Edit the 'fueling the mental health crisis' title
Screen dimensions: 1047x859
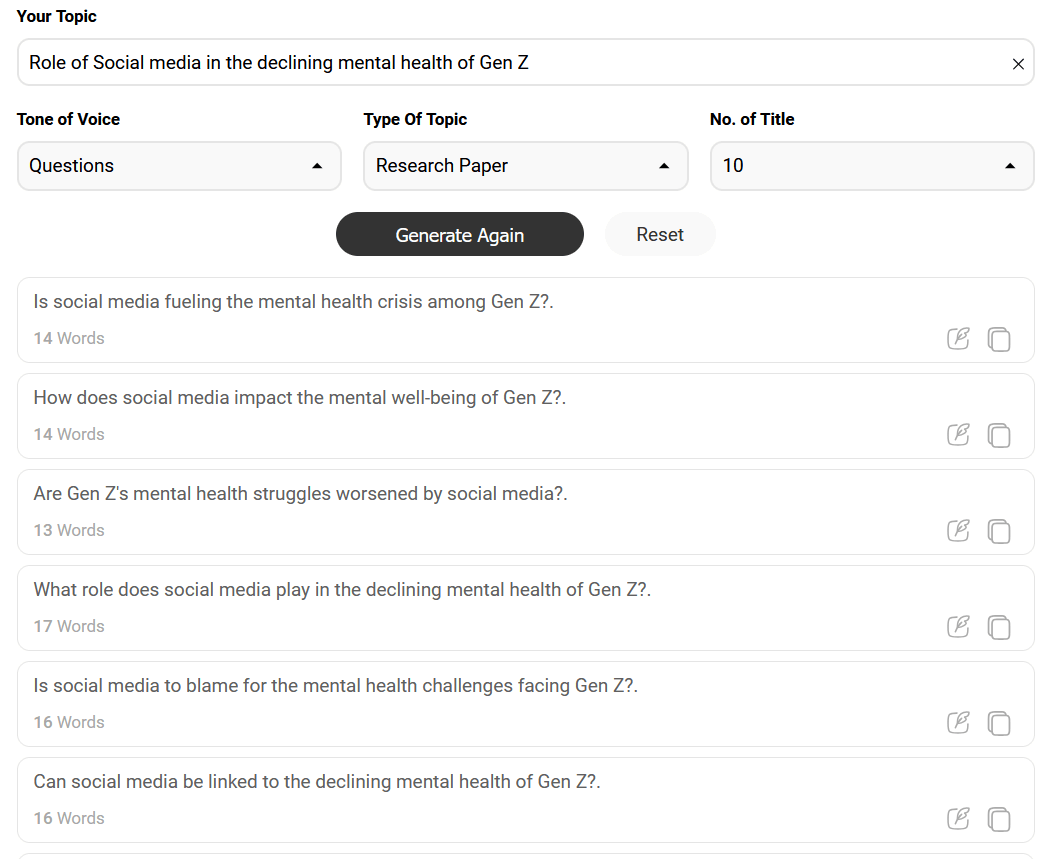(958, 339)
